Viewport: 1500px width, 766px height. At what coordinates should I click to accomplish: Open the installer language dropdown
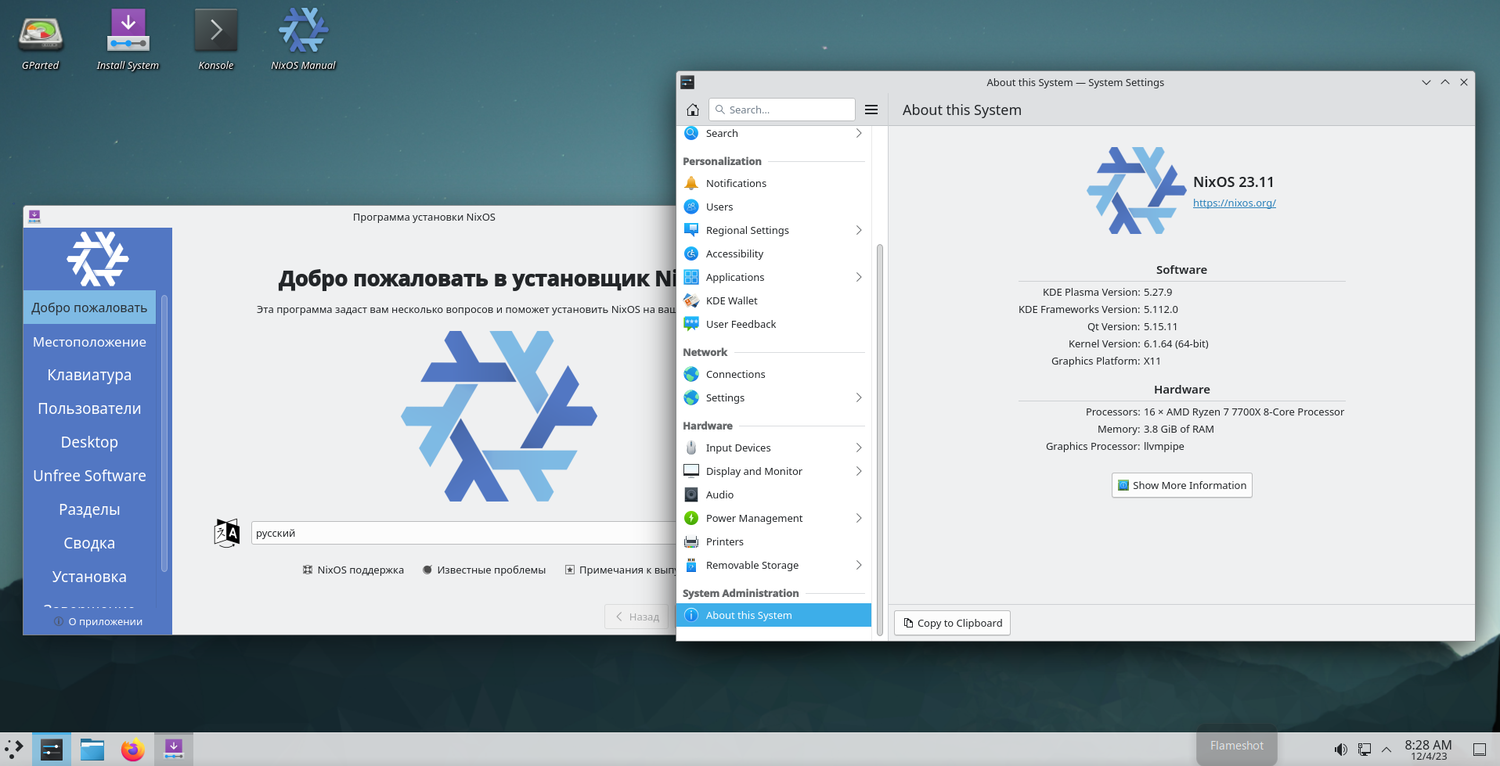click(463, 533)
